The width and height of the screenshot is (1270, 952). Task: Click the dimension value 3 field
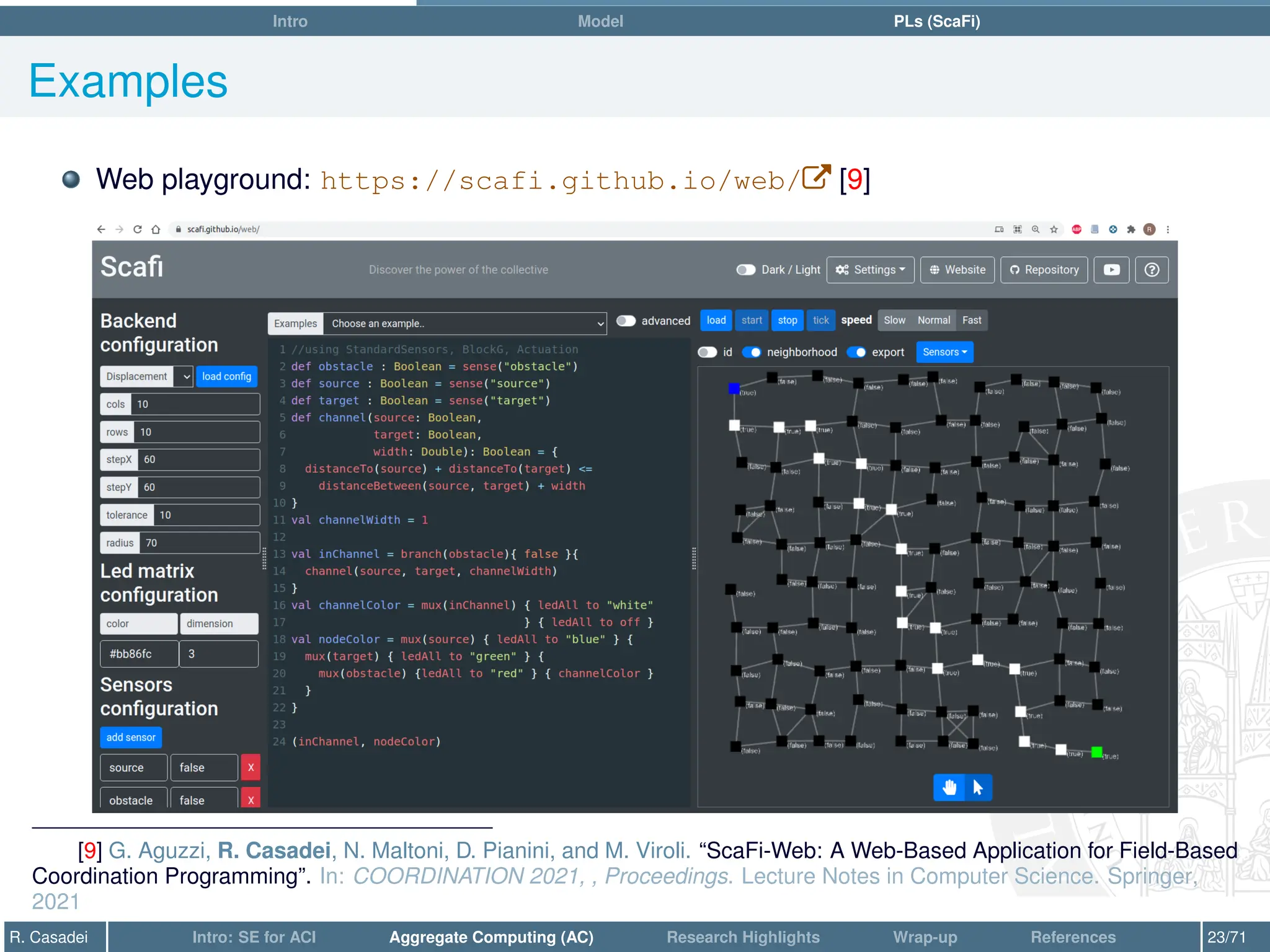point(219,654)
